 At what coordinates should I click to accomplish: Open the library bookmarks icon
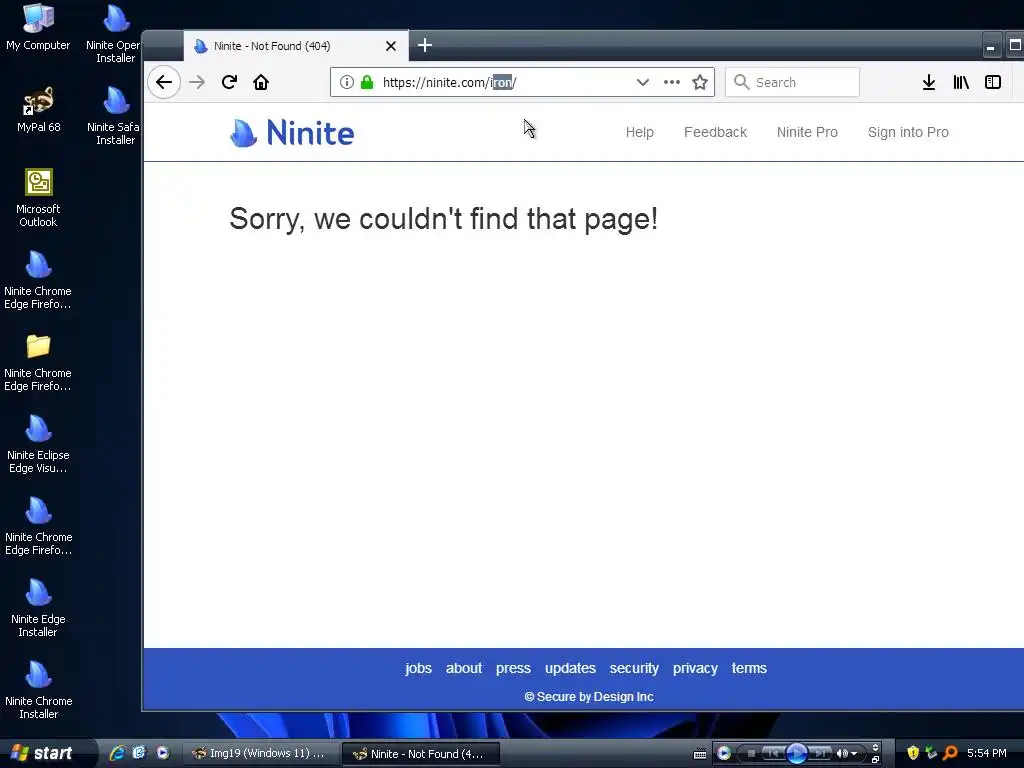(x=961, y=82)
